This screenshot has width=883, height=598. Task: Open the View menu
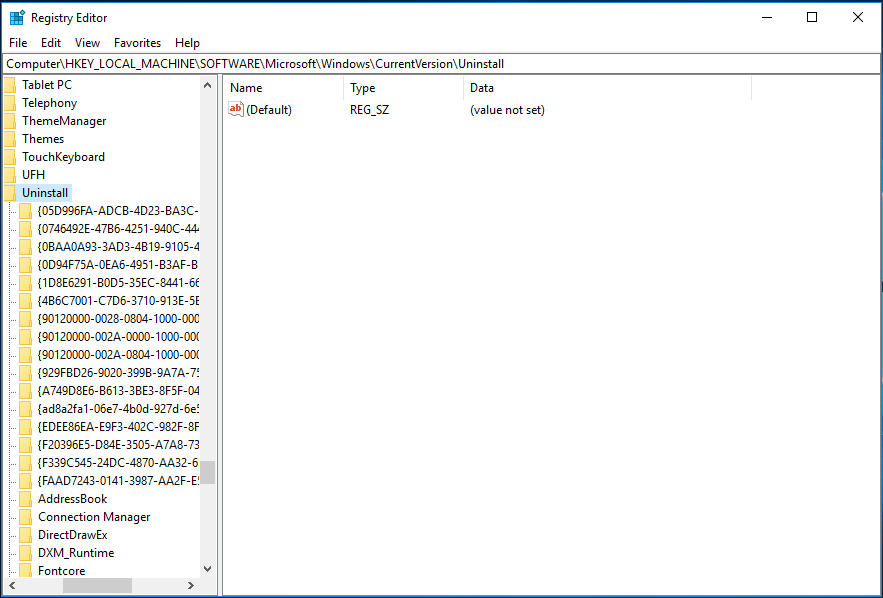87,43
